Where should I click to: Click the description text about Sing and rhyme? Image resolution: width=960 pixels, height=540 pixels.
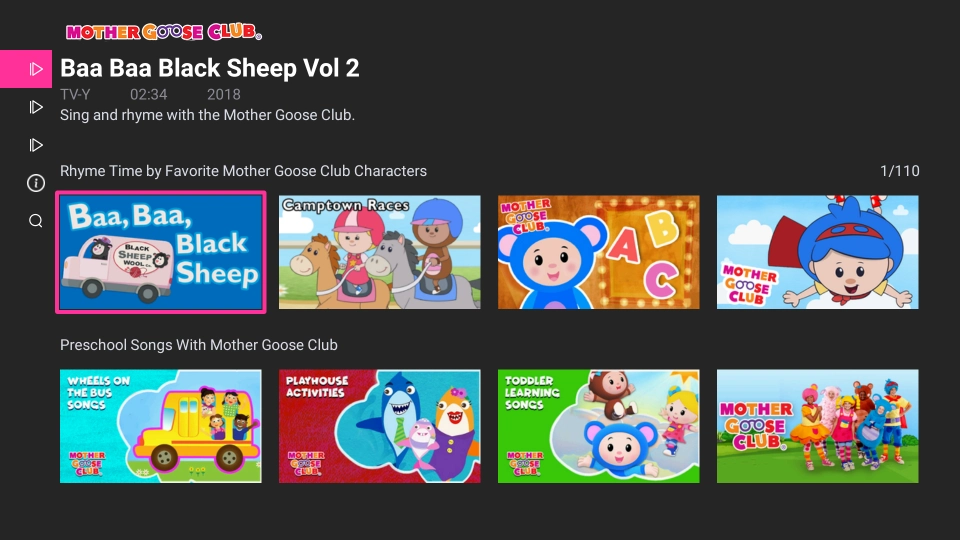[207, 115]
